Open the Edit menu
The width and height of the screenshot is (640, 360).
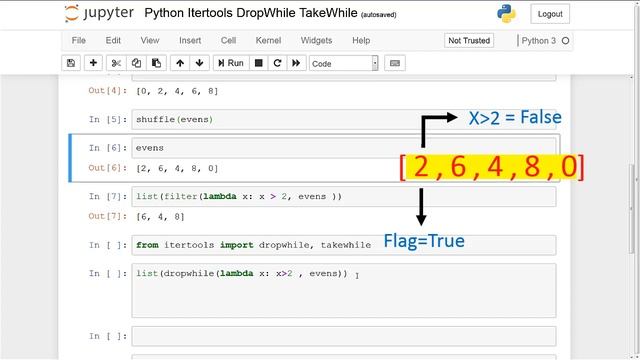[x=113, y=40]
